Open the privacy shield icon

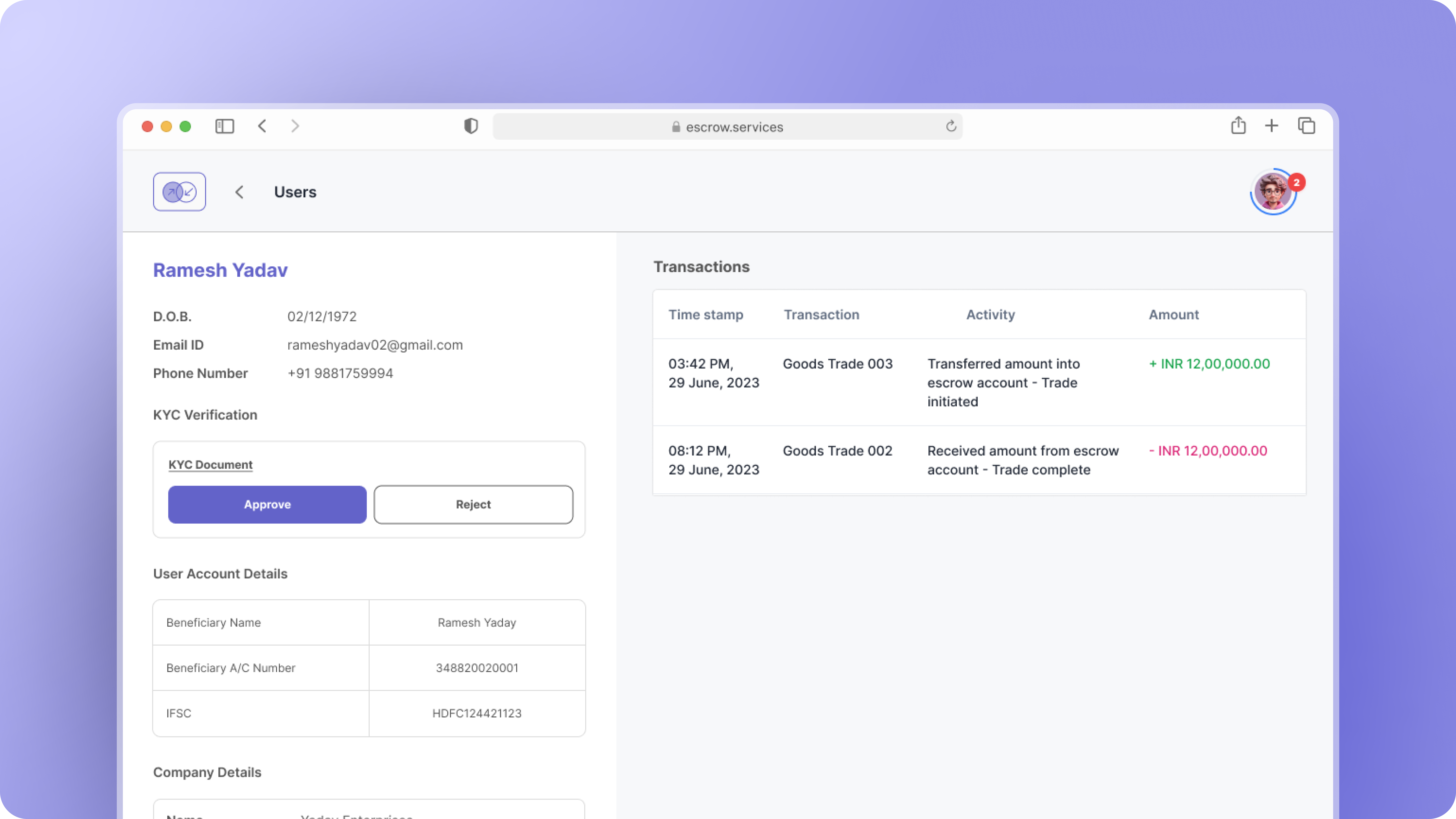point(471,126)
